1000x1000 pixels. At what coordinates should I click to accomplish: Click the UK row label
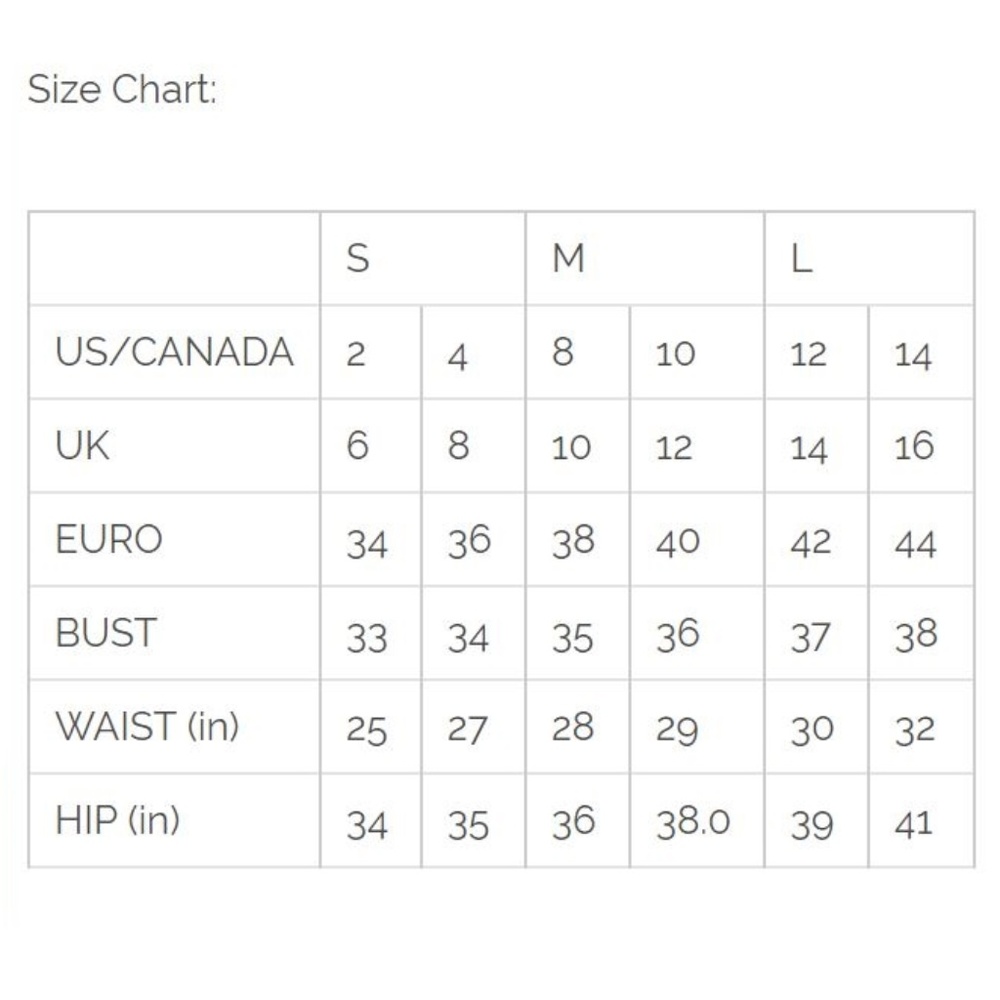(83, 446)
